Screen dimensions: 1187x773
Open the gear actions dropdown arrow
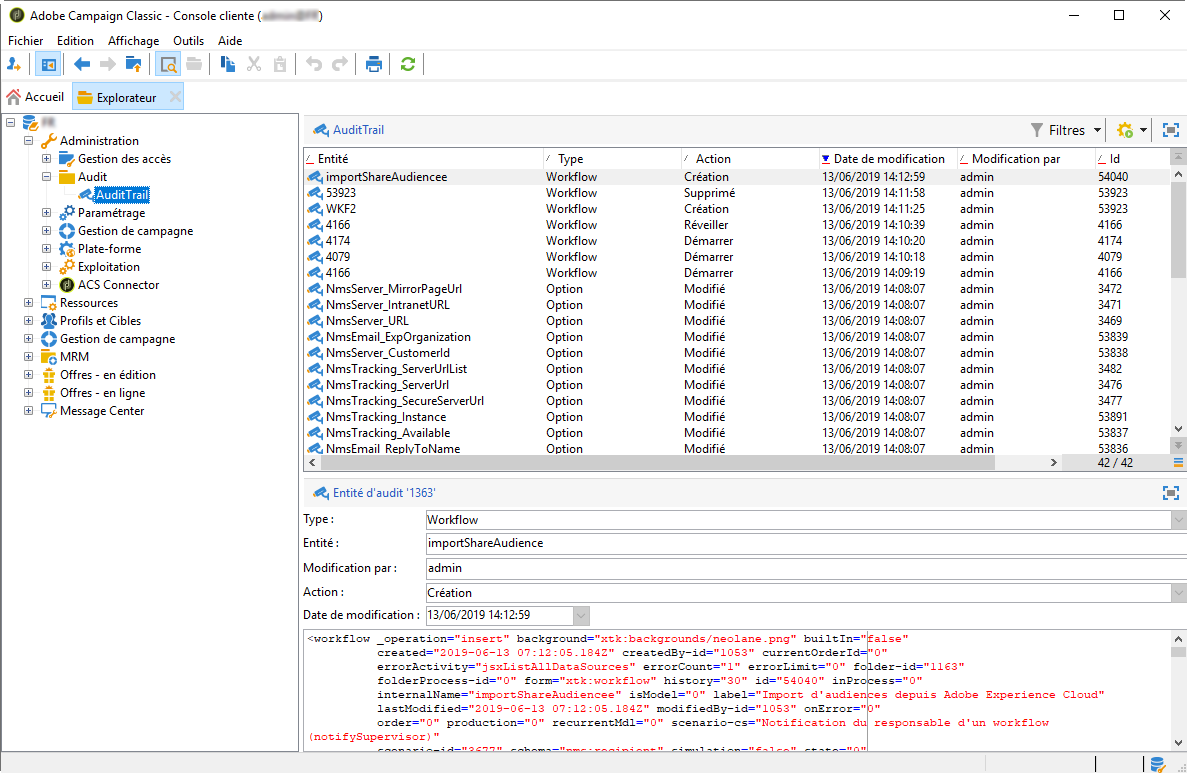pyautogui.click(x=1142, y=130)
